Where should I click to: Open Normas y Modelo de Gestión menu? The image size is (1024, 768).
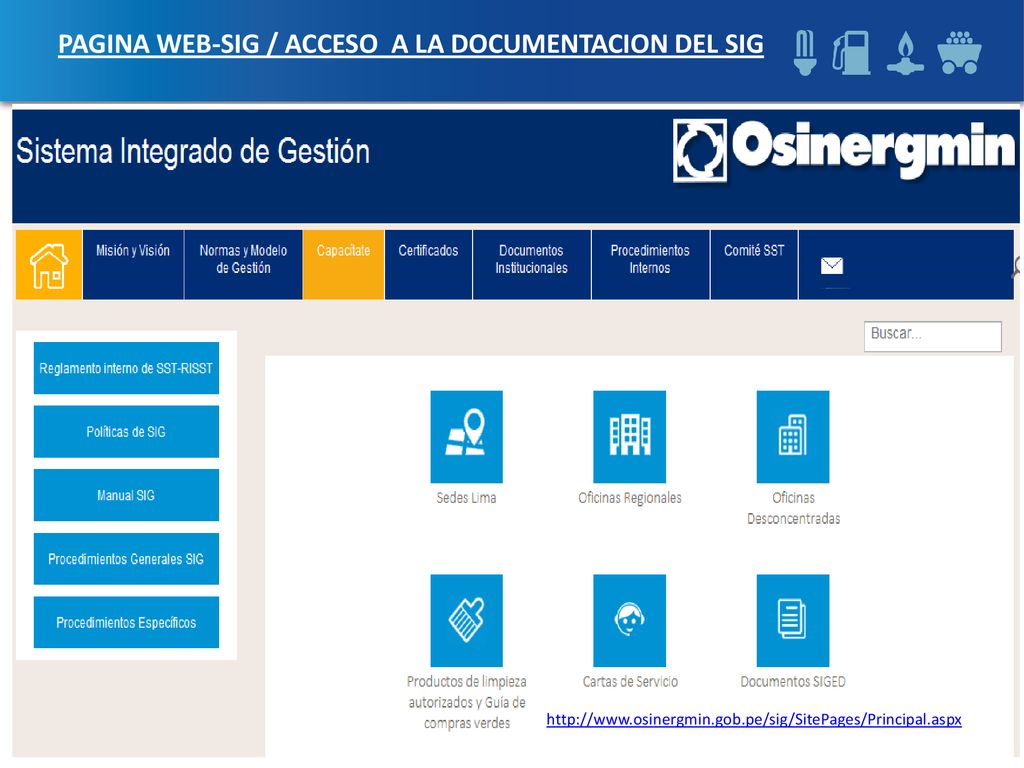coord(244,264)
